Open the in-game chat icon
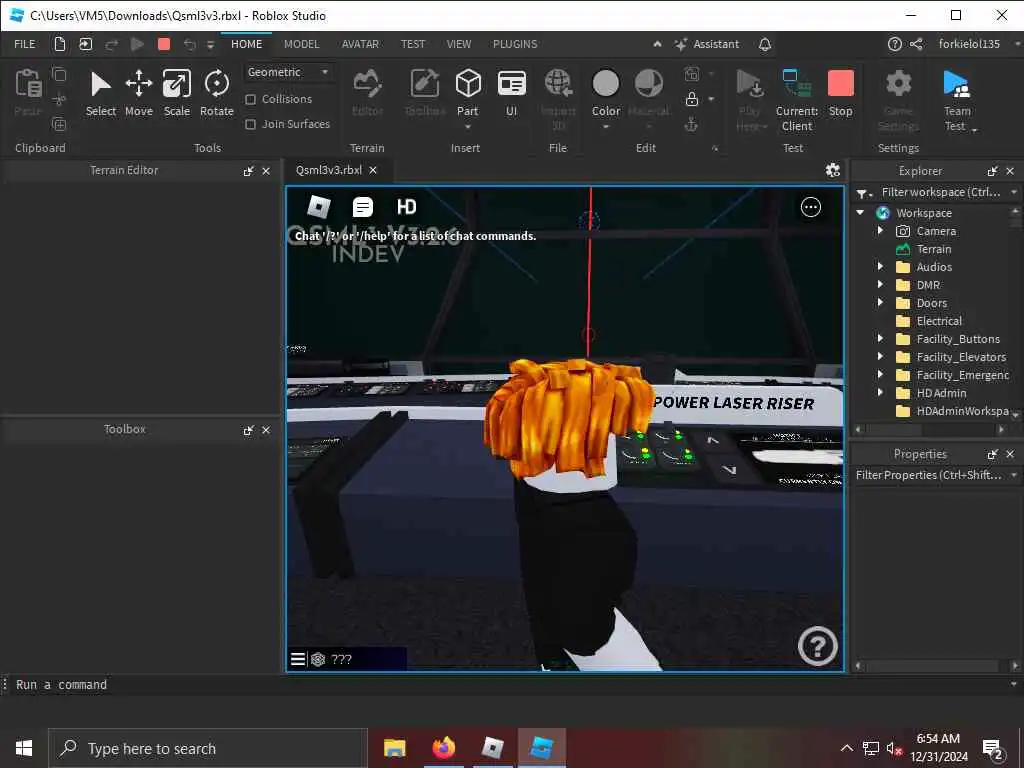 (362, 207)
